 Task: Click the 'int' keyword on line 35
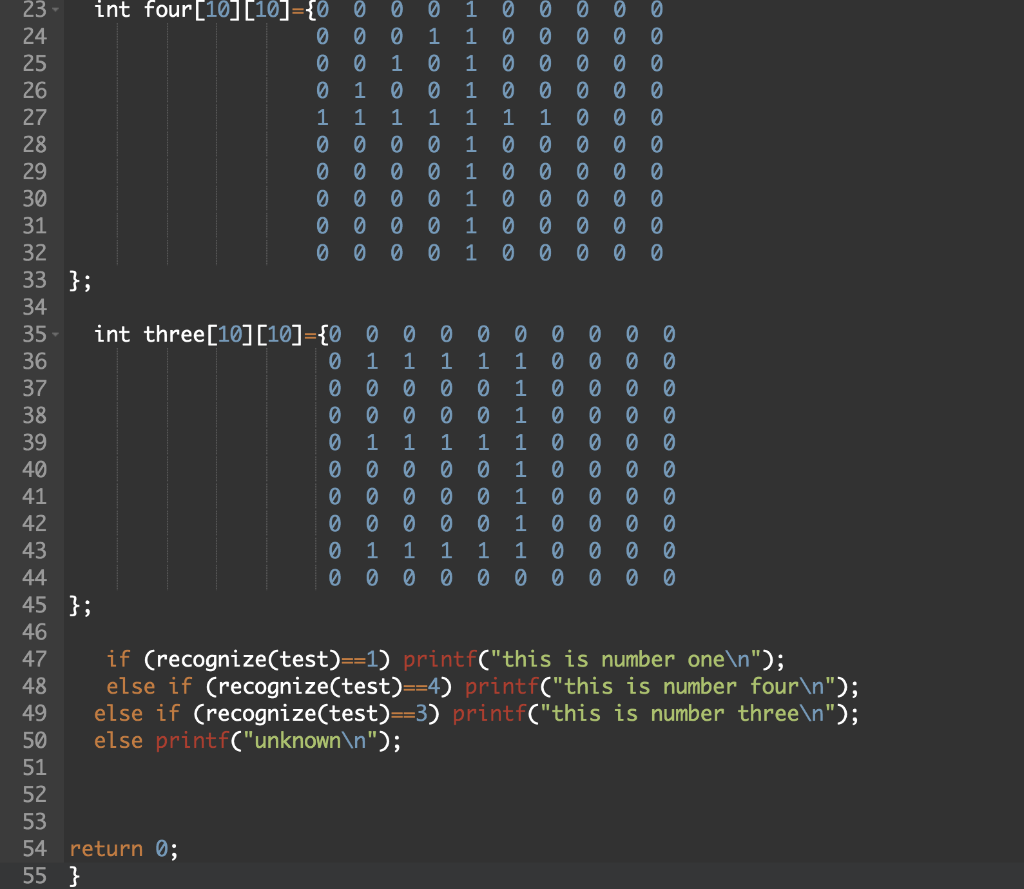click(112, 334)
